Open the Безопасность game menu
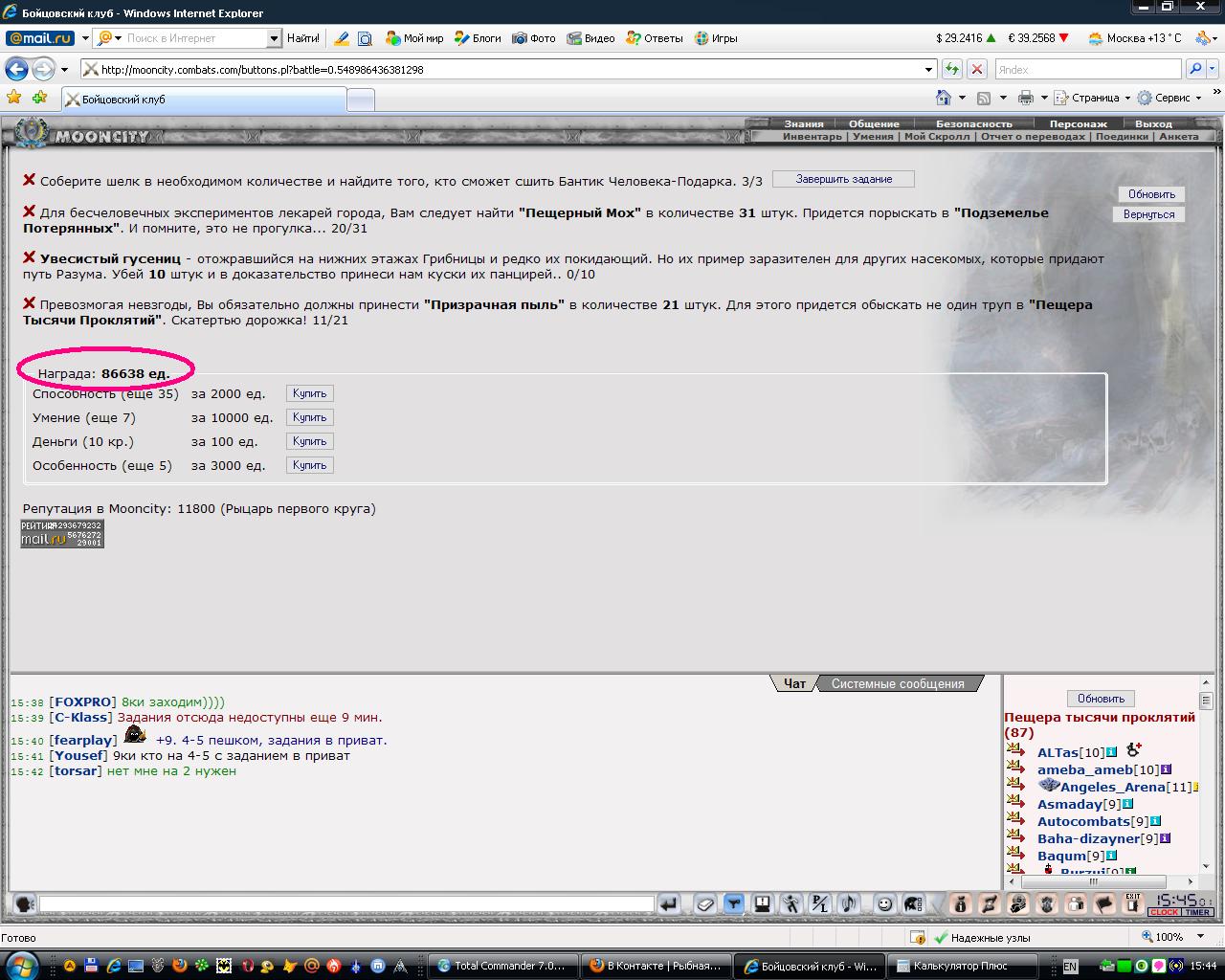1225x980 pixels. click(973, 123)
